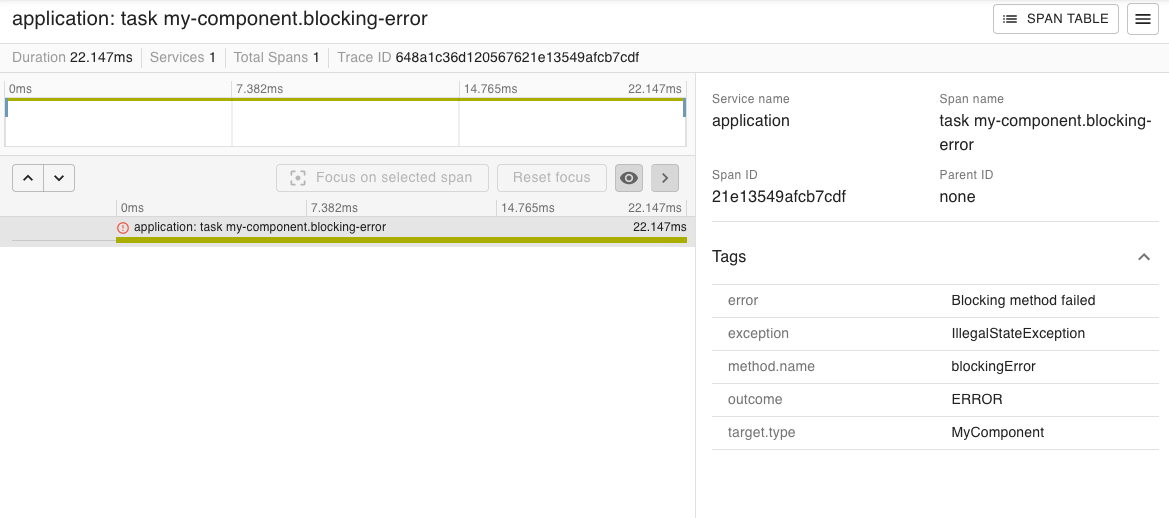
Task: Click the 7.382ms marker in minimap
Action: coord(259,89)
